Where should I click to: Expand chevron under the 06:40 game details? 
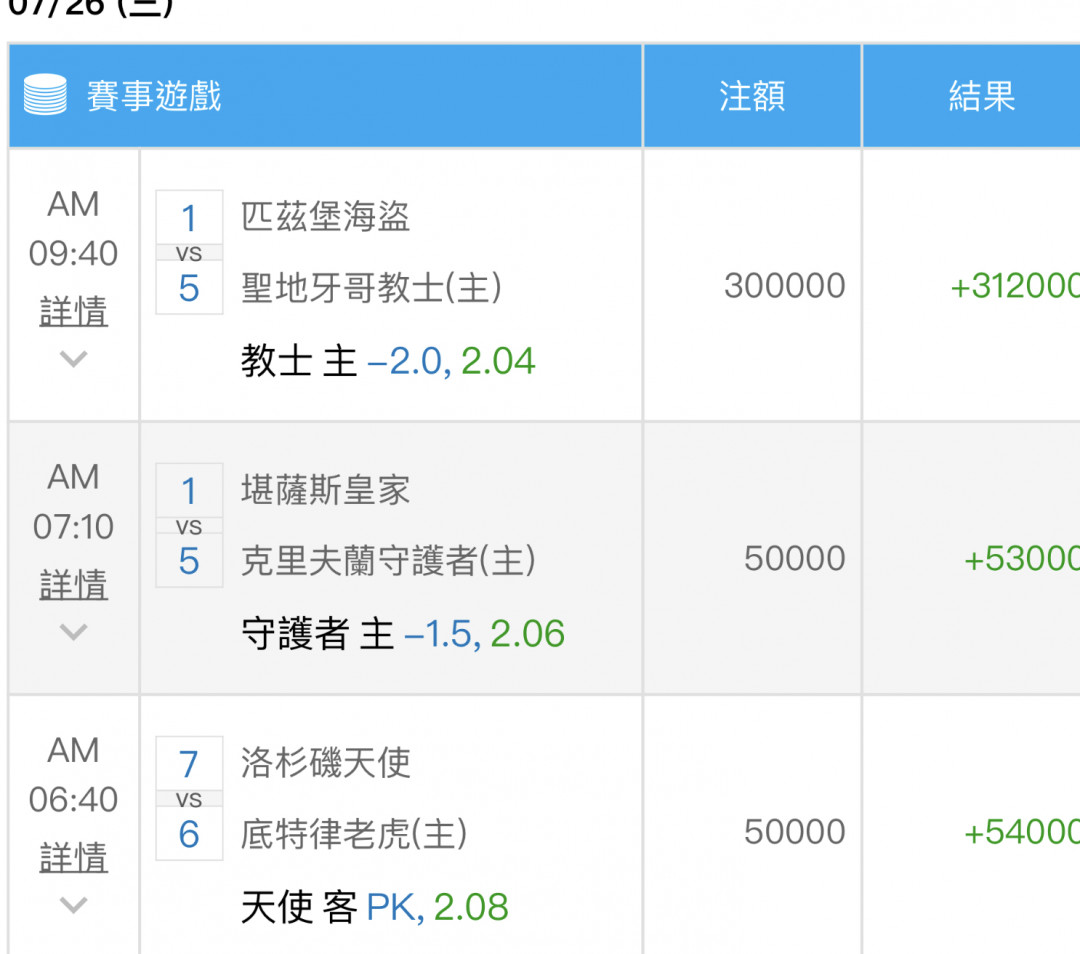click(x=73, y=904)
